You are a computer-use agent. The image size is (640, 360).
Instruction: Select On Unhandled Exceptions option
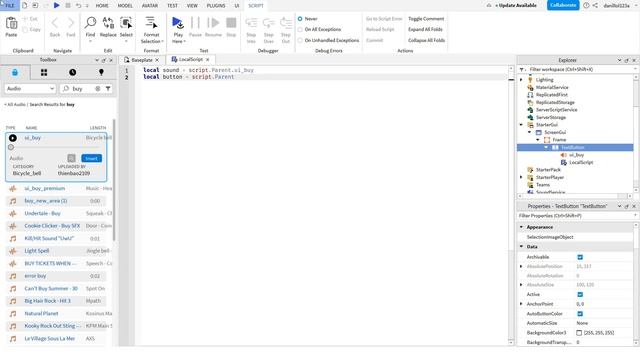[x=300, y=40]
